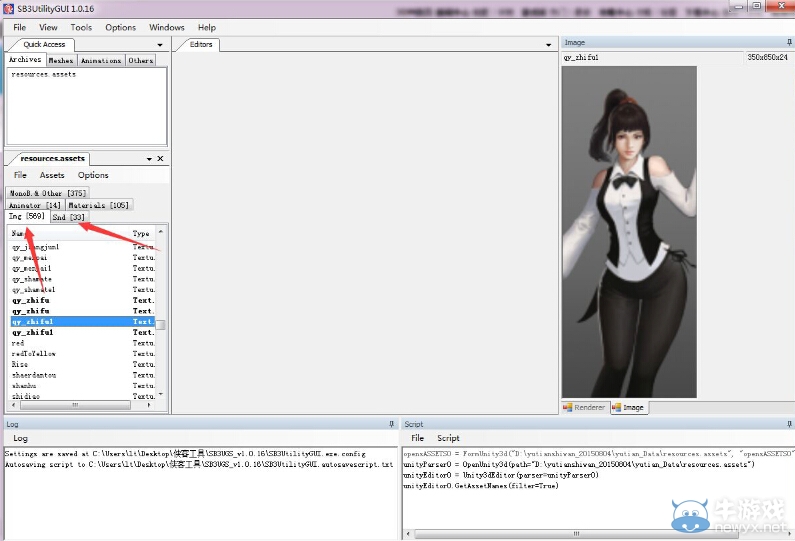This screenshot has width=795, height=541.
Task: Open the File menu of resources.assets panel
Action: pos(20,175)
